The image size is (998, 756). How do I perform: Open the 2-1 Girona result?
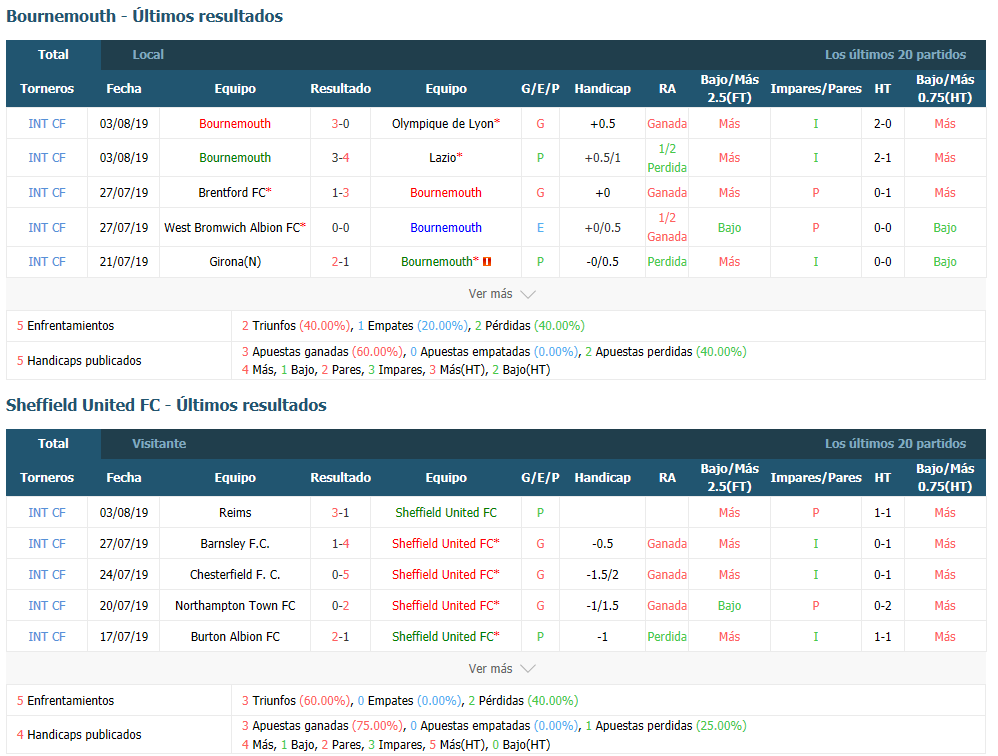point(341,262)
